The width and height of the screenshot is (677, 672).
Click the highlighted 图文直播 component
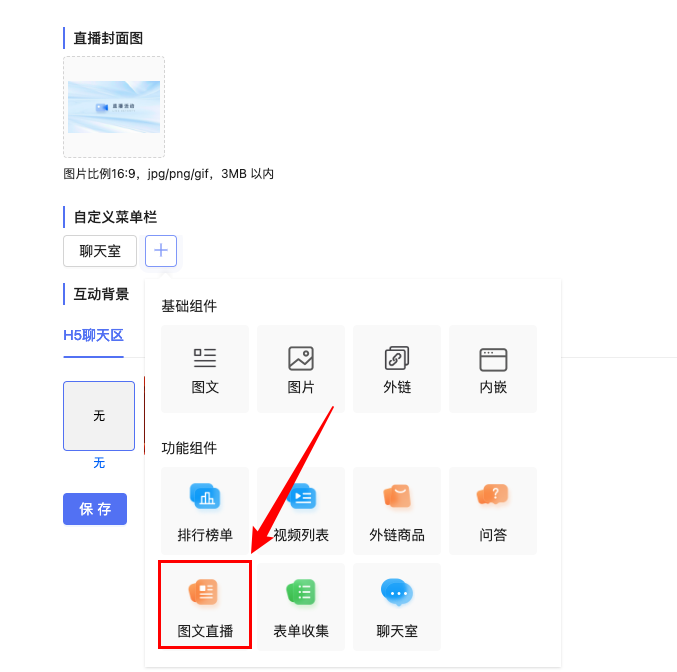click(205, 606)
